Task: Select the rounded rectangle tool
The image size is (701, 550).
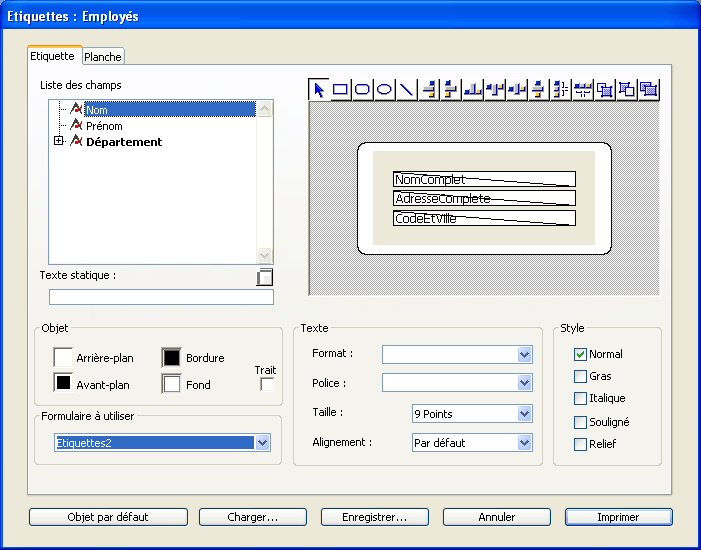Action: (363, 89)
